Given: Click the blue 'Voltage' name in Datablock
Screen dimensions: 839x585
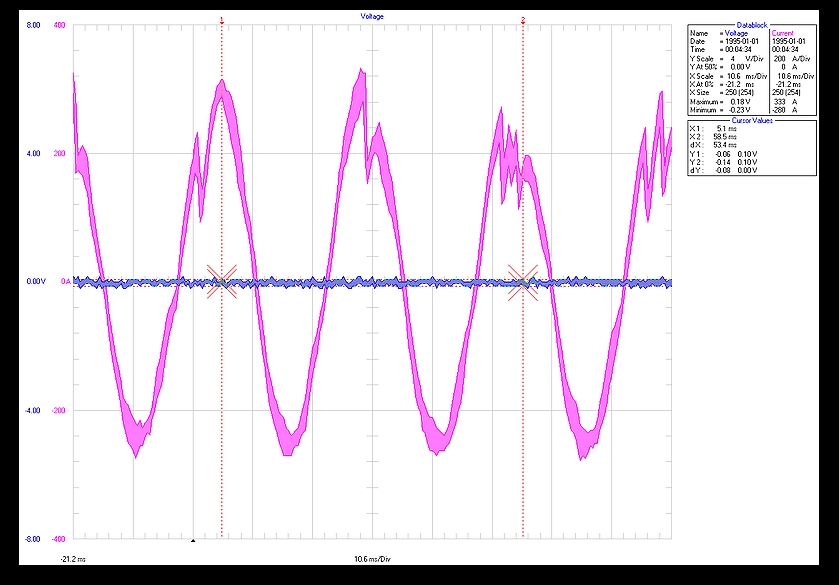Looking at the screenshot, I should pyautogui.click(x=736, y=33).
